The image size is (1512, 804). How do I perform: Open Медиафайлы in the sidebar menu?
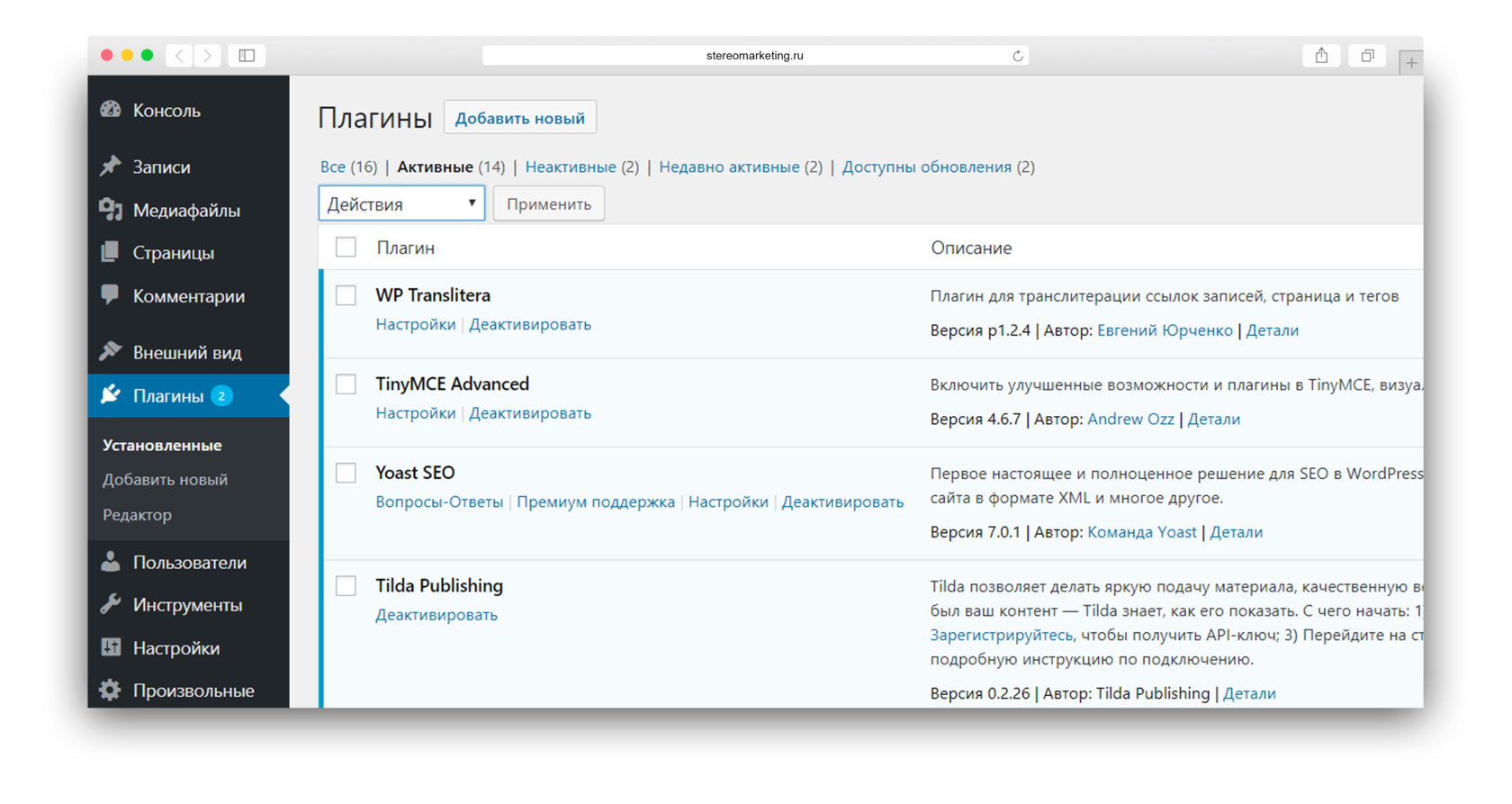tap(186, 210)
